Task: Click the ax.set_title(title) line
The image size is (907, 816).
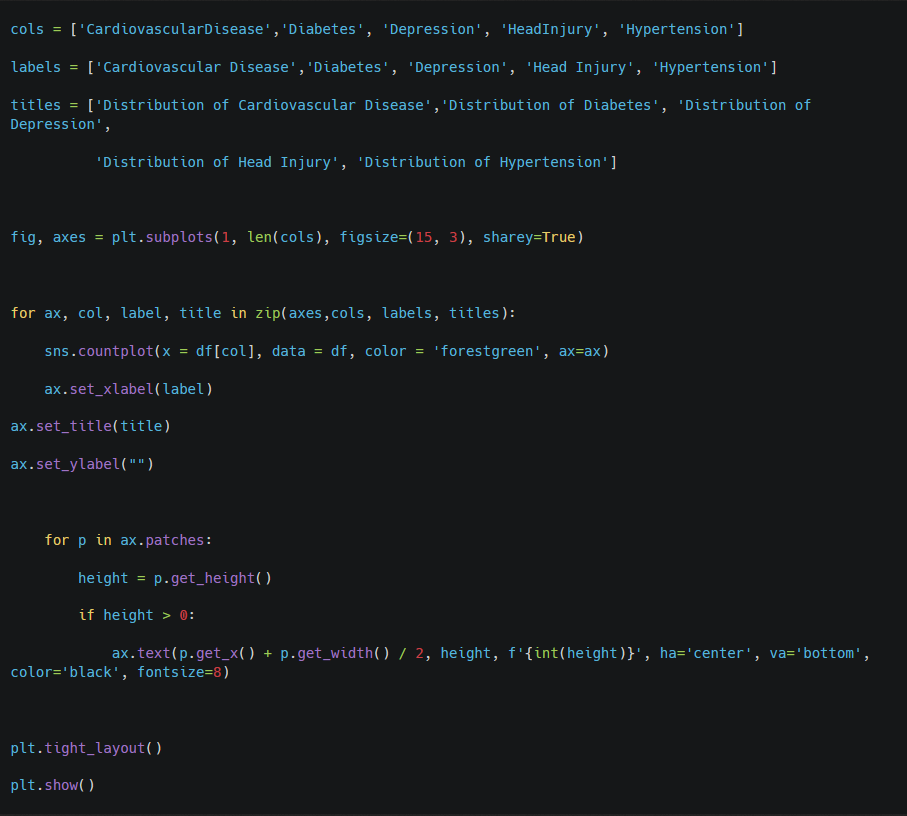Action: 90,426
